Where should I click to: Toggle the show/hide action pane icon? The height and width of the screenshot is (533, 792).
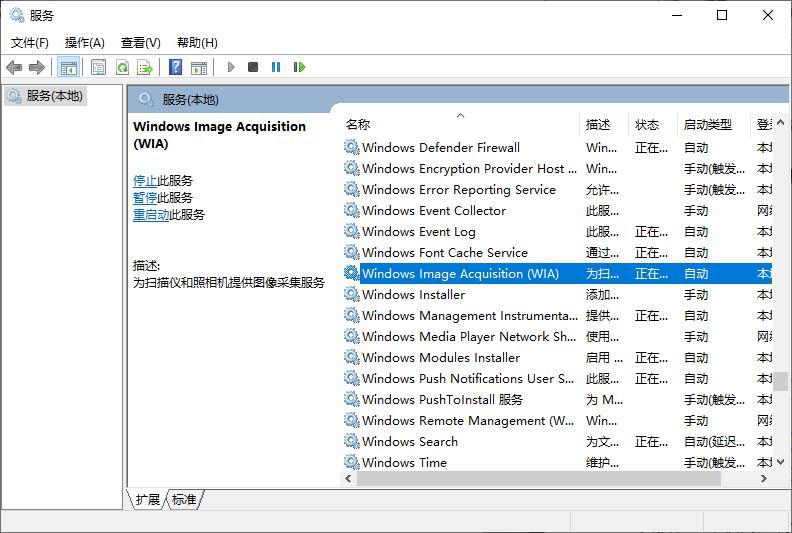[x=199, y=67]
